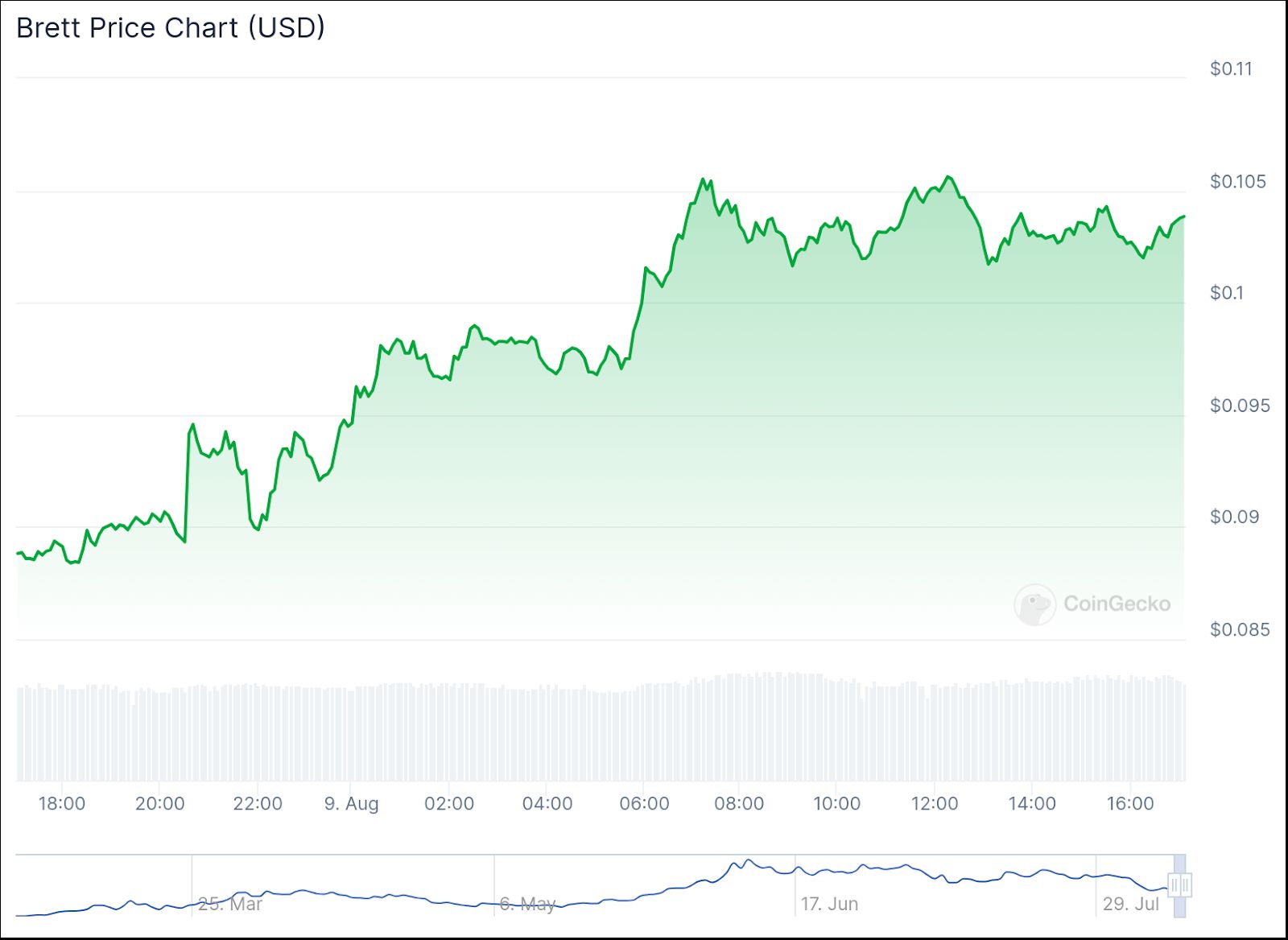Click the $0.1 price axis label
The width and height of the screenshot is (1288, 940).
[1227, 293]
